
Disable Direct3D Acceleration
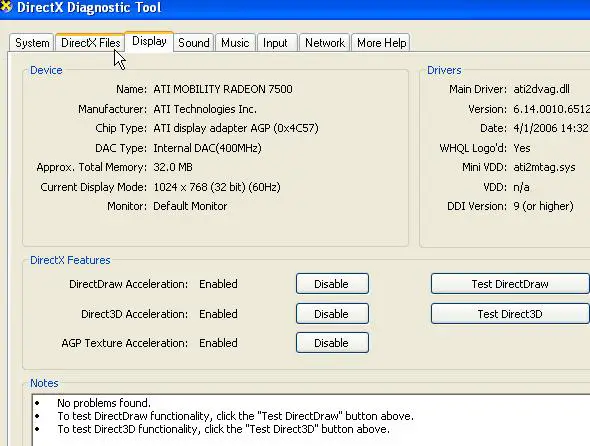(332, 314)
